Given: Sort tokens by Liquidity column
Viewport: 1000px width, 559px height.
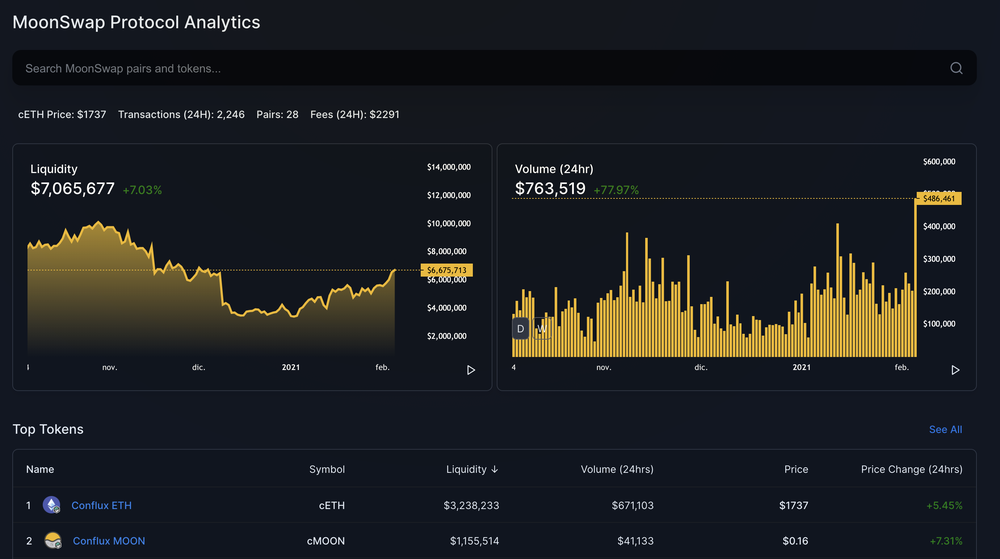Looking at the screenshot, I should (472, 469).
